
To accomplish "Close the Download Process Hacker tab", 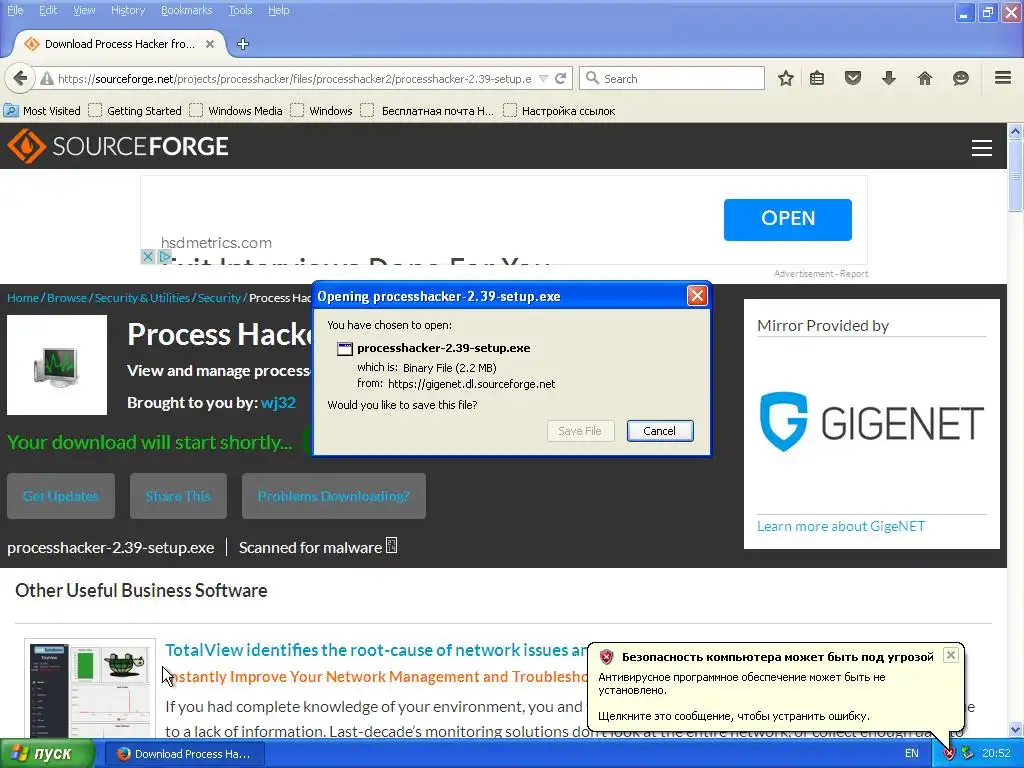I will 210,44.
